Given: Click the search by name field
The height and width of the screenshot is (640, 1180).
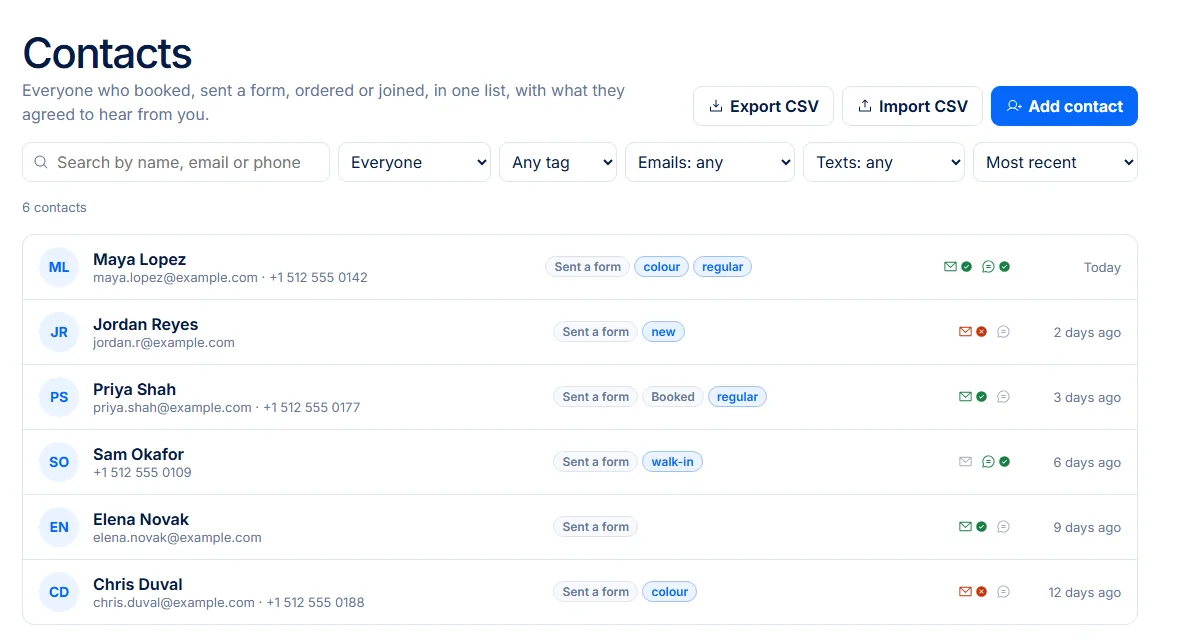Looking at the screenshot, I should (176, 162).
